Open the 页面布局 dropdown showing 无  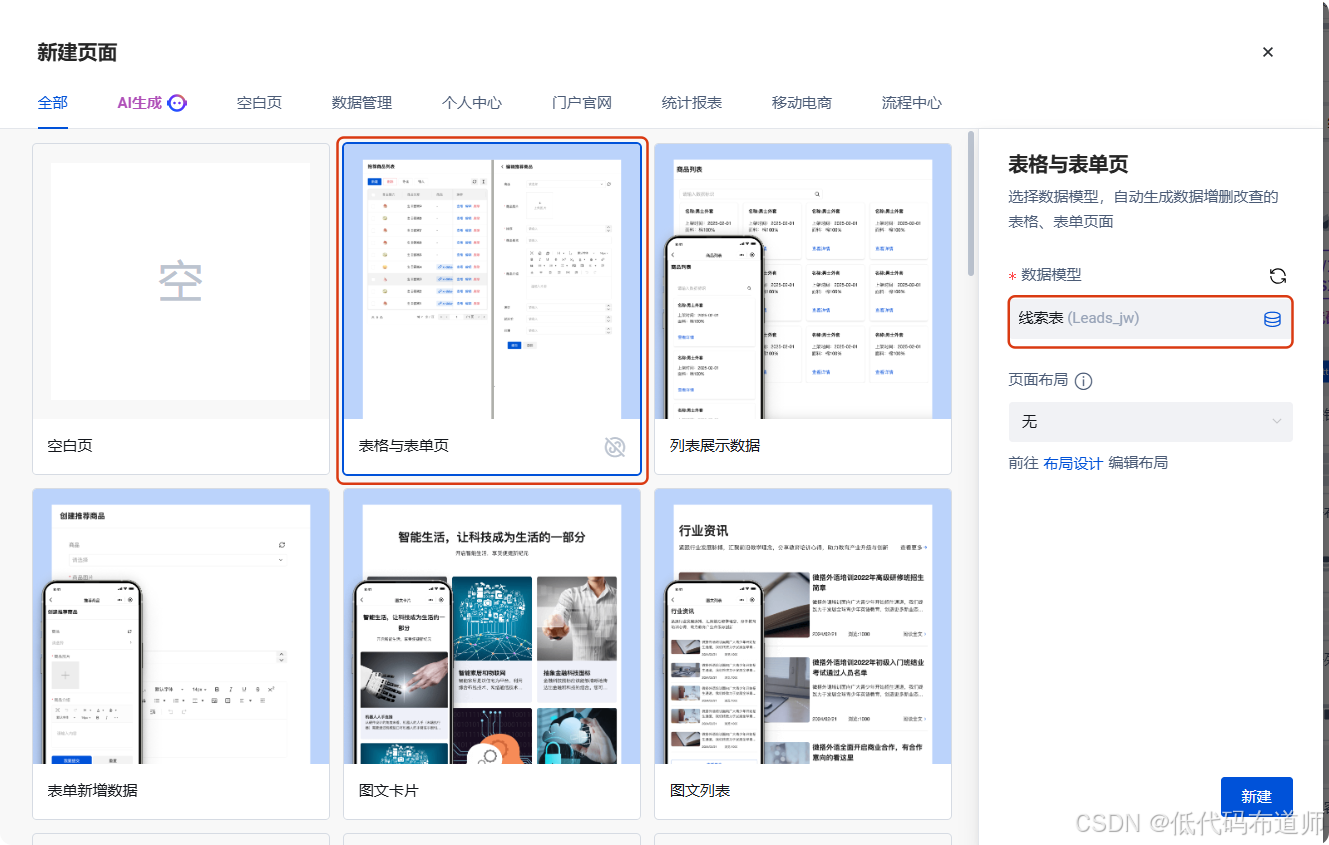[1150, 422]
